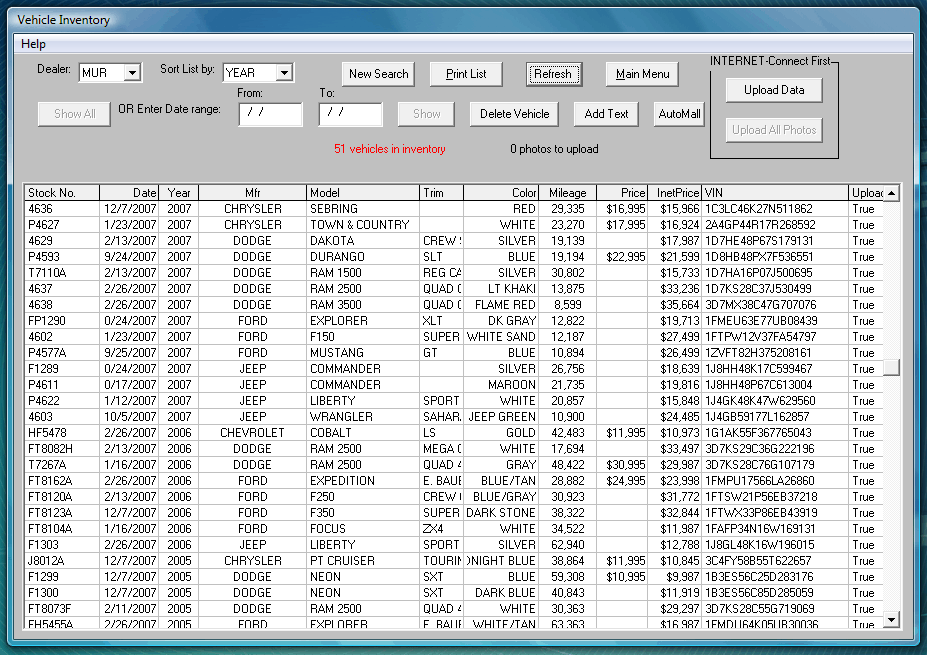The image size is (927, 655).
Task: Click the Print List button
Action: pos(466,74)
